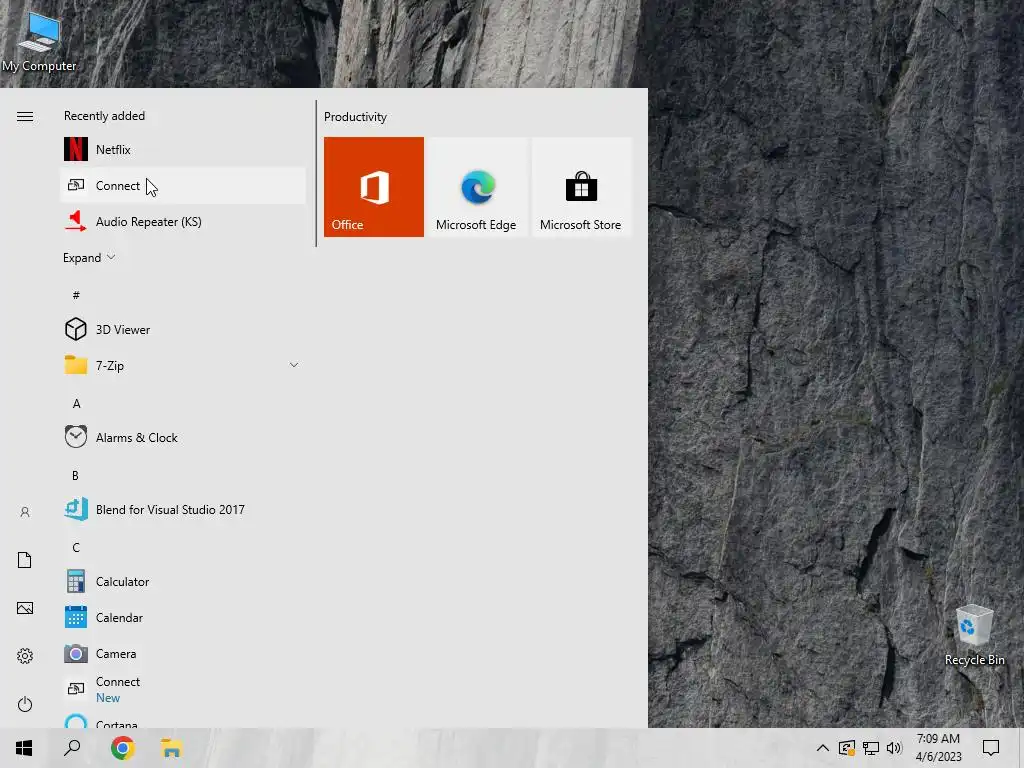Open the network icon in tray
Screen dimensions: 1024x768
[871, 748]
